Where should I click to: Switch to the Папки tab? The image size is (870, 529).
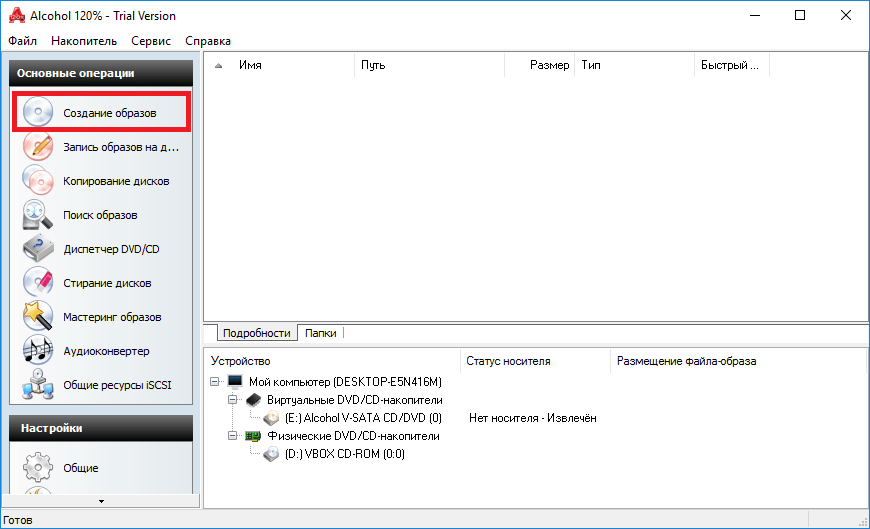click(x=320, y=334)
